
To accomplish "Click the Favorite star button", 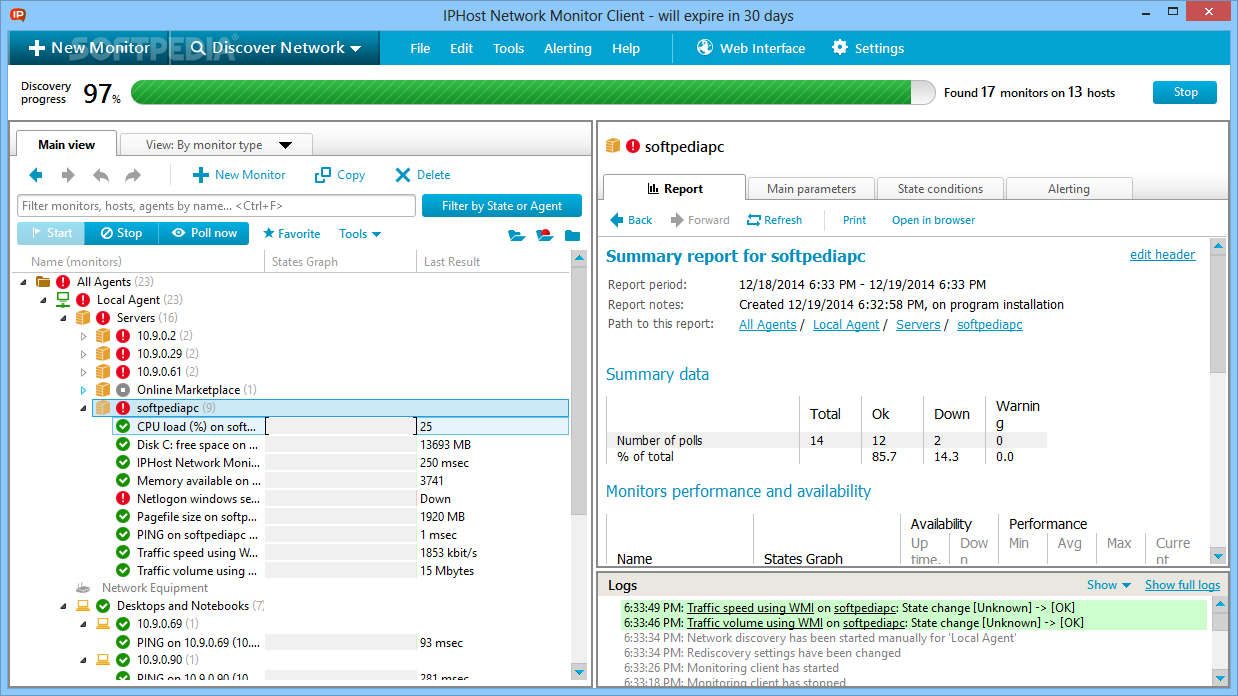I will [291, 233].
